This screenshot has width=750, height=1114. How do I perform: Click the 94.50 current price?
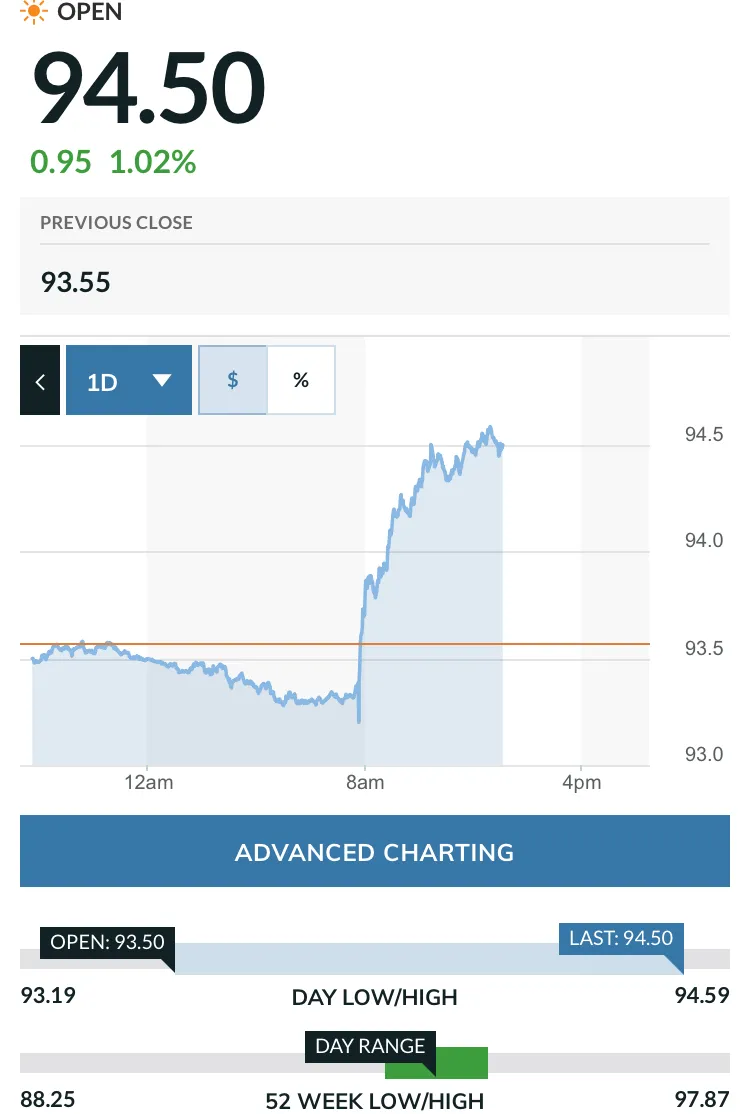[149, 88]
